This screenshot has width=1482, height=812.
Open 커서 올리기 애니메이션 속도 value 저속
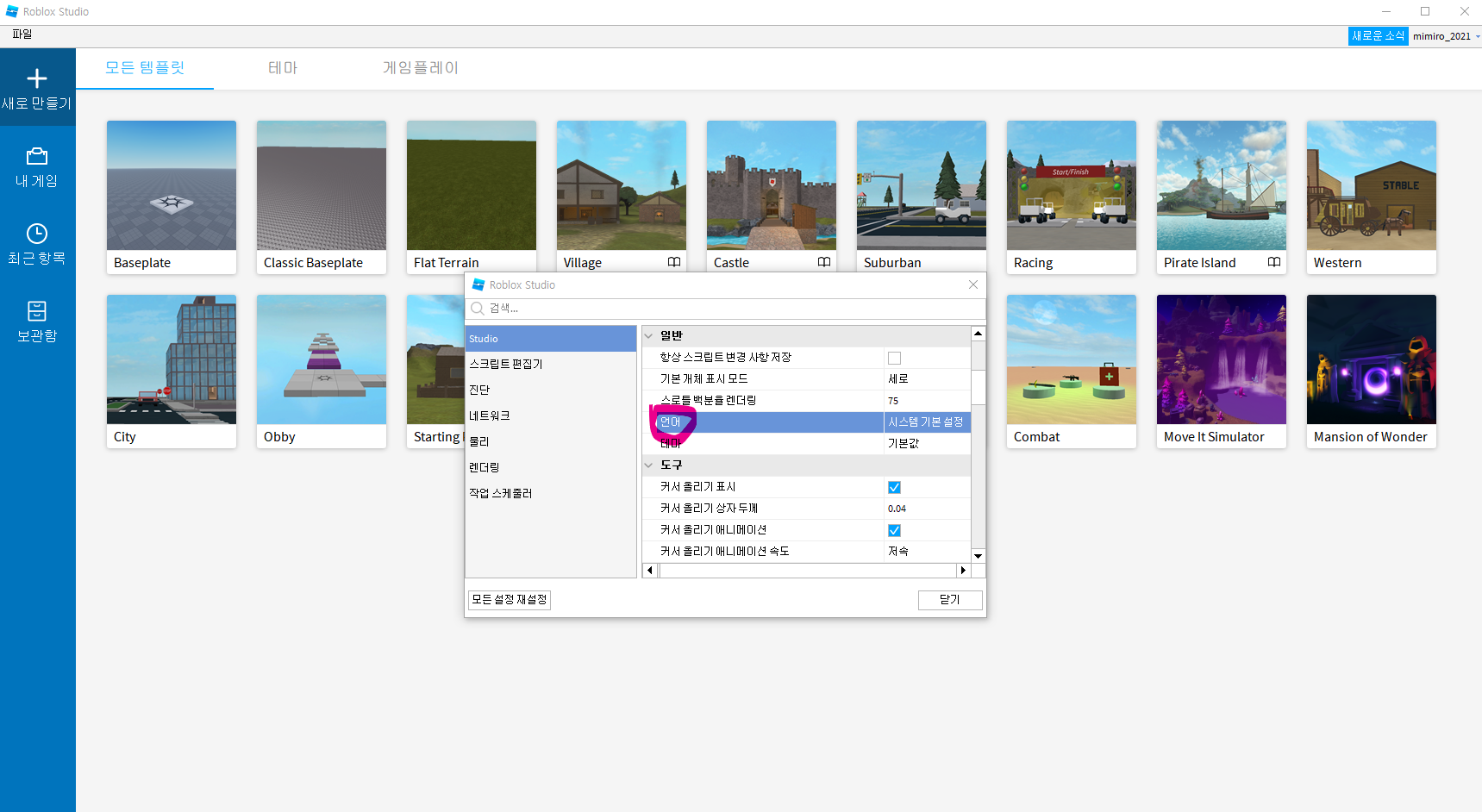pyautogui.click(x=928, y=552)
